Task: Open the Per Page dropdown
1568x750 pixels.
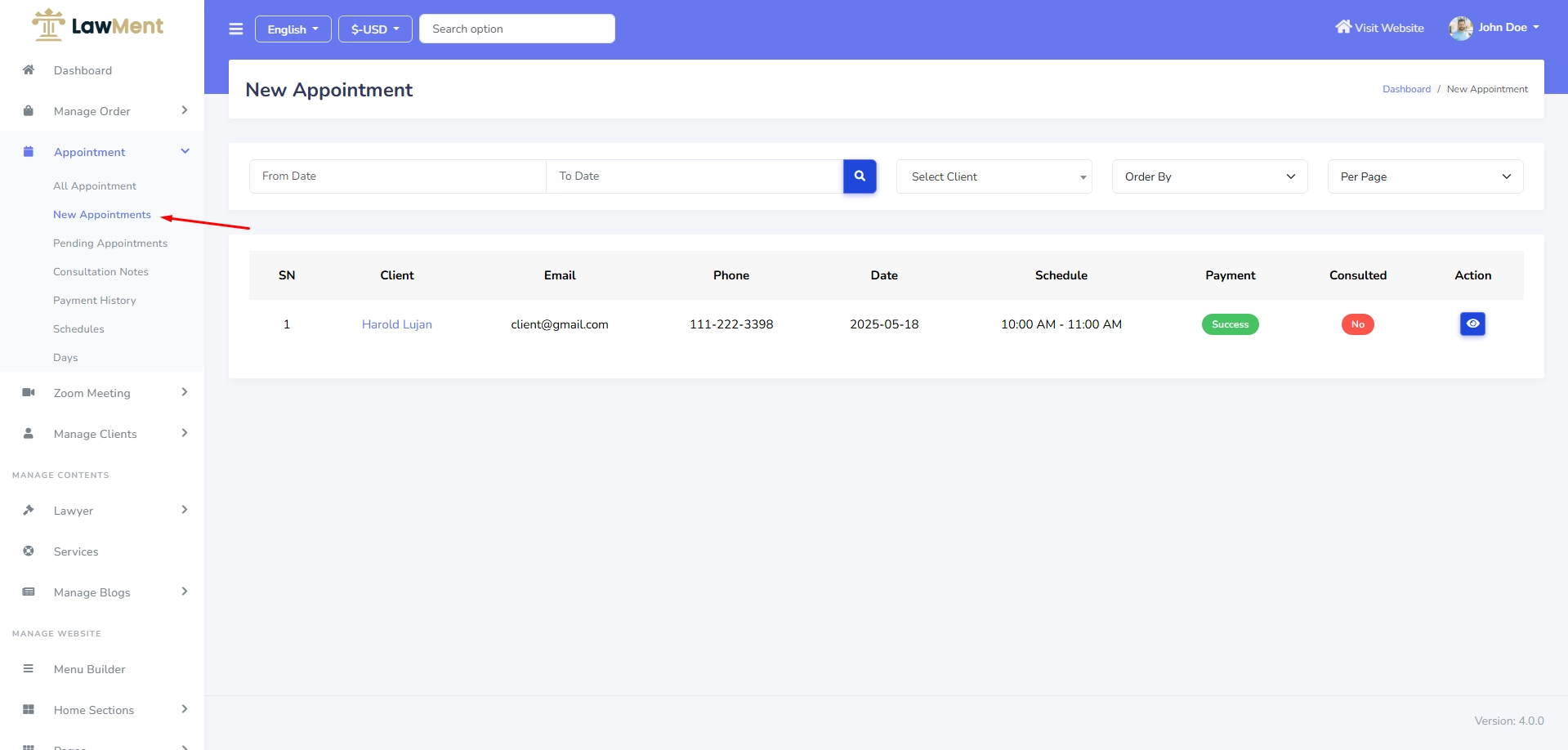Action: click(x=1426, y=176)
